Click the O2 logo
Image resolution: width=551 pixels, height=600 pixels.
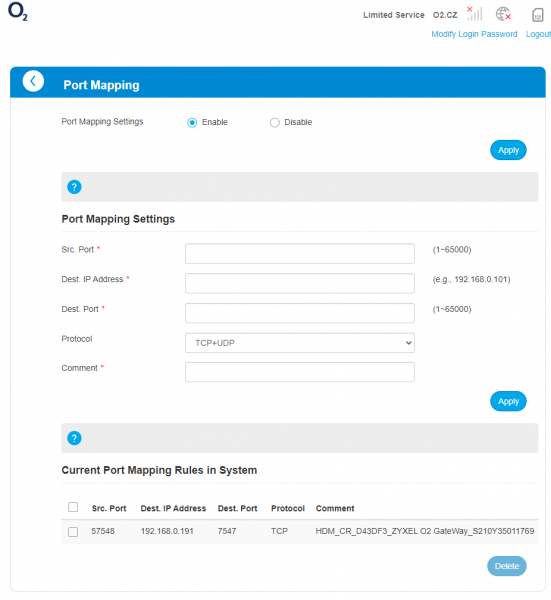[18, 11]
